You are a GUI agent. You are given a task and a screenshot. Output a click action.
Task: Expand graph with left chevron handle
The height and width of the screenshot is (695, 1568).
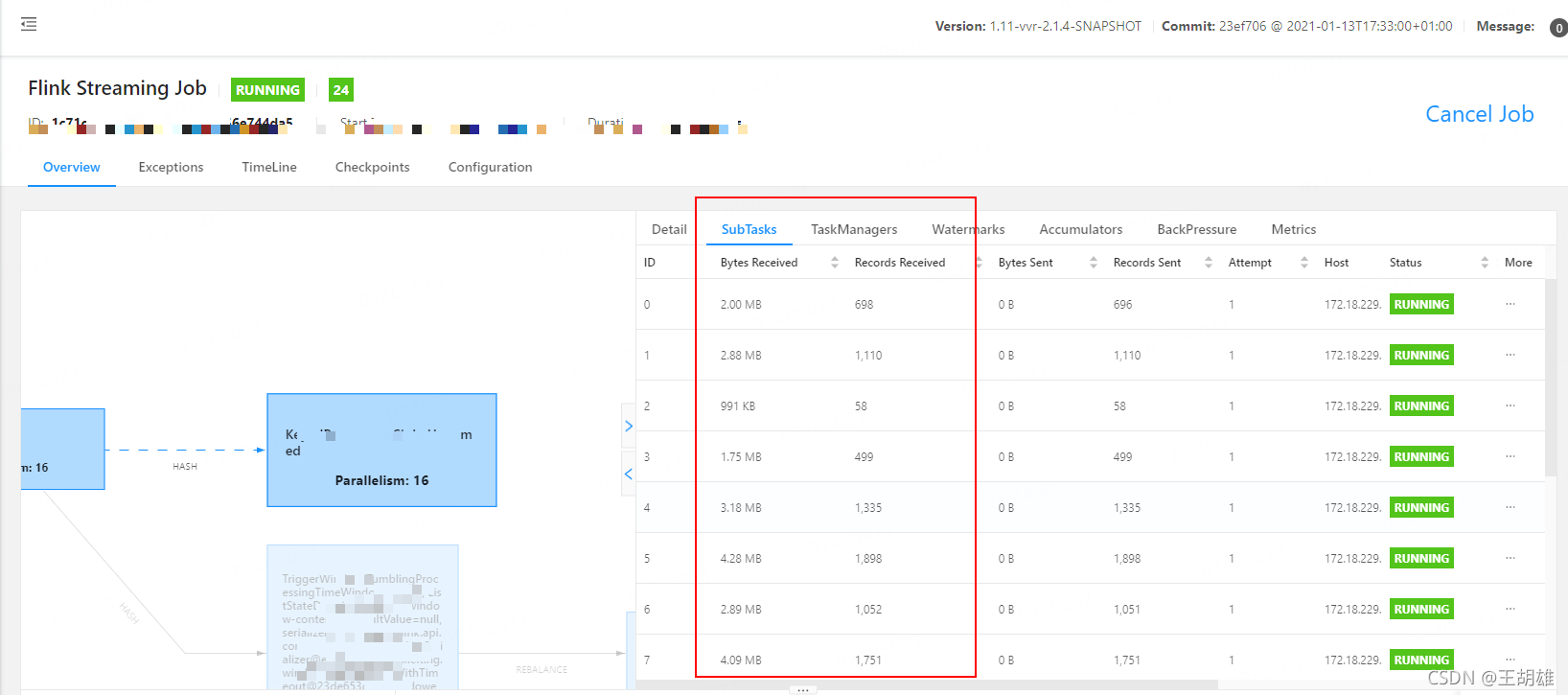click(x=629, y=474)
